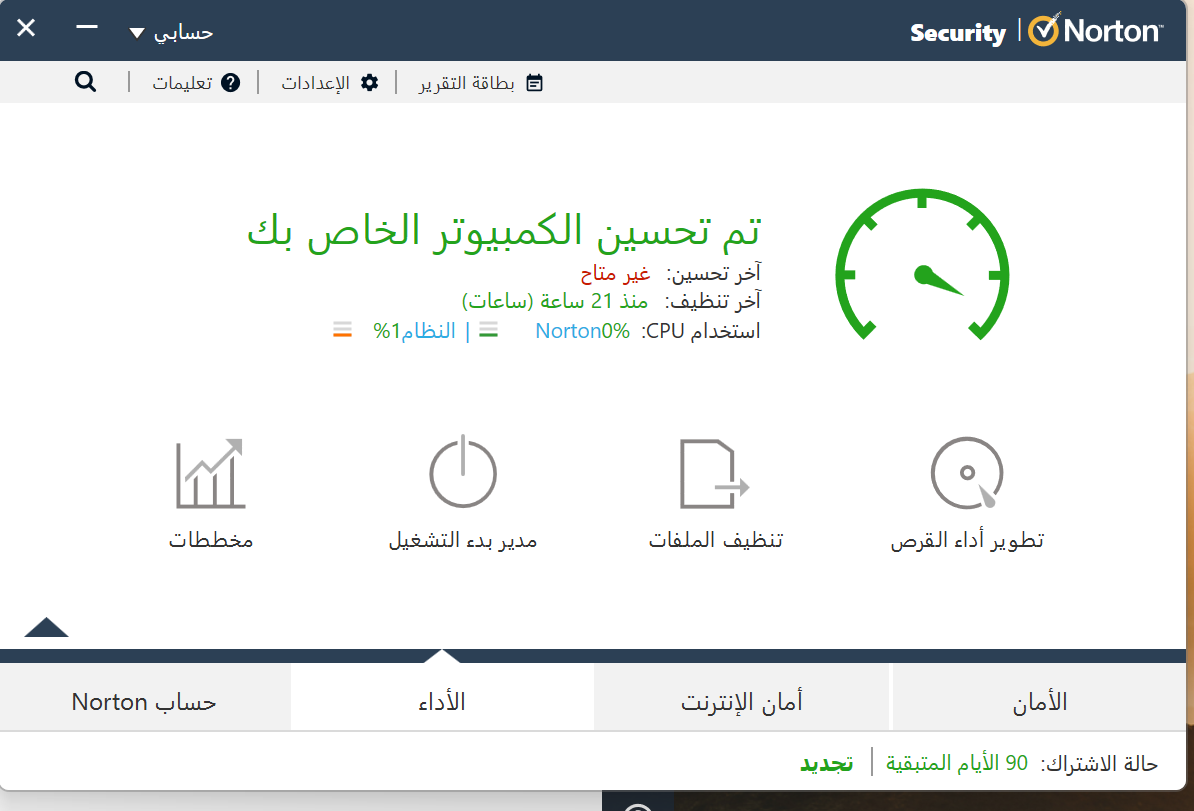Open Settings (الإعدادات) gear
The height and width of the screenshot is (811, 1194).
tap(330, 83)
